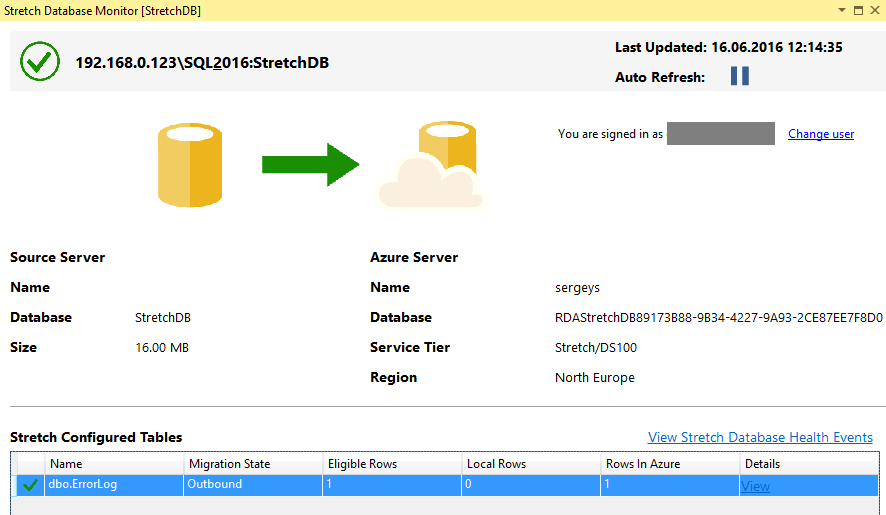Click the Eligible Rows value 1 cell
This screenshot has height=515, width=886.
392,485
